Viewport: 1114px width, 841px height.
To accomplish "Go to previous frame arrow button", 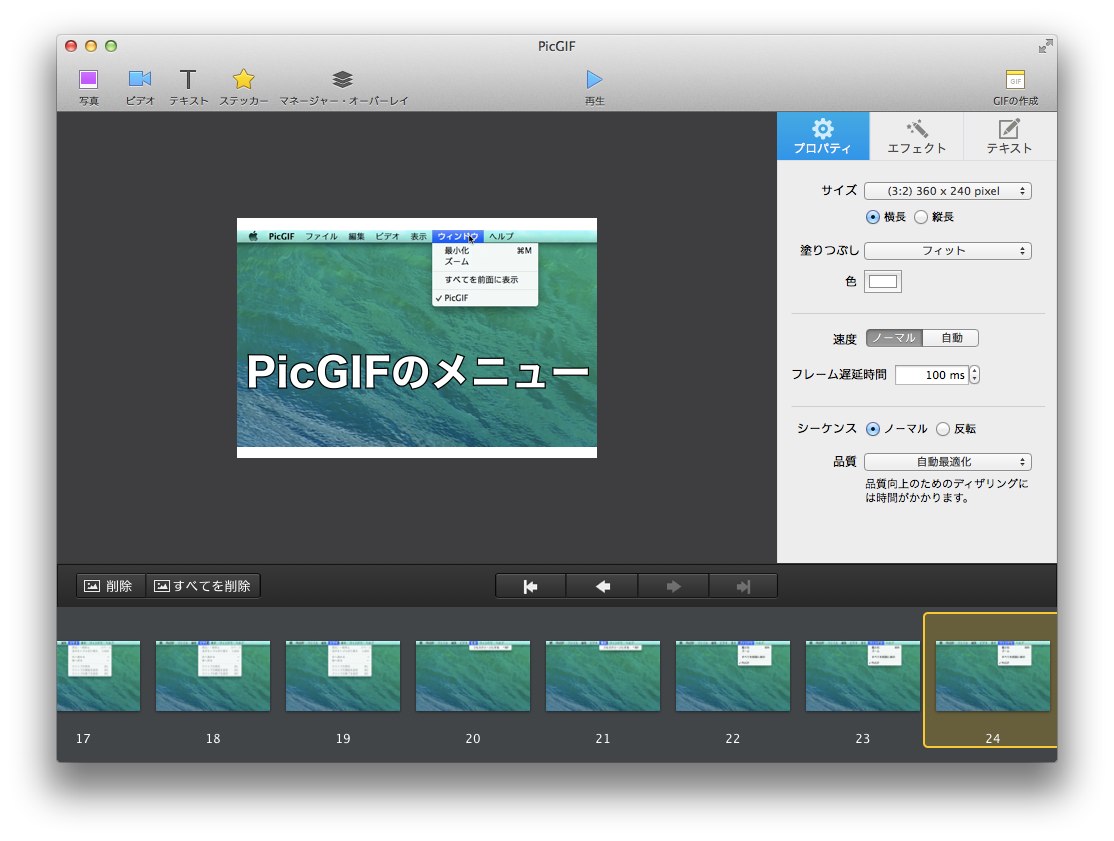I will (x=602, y=587).
